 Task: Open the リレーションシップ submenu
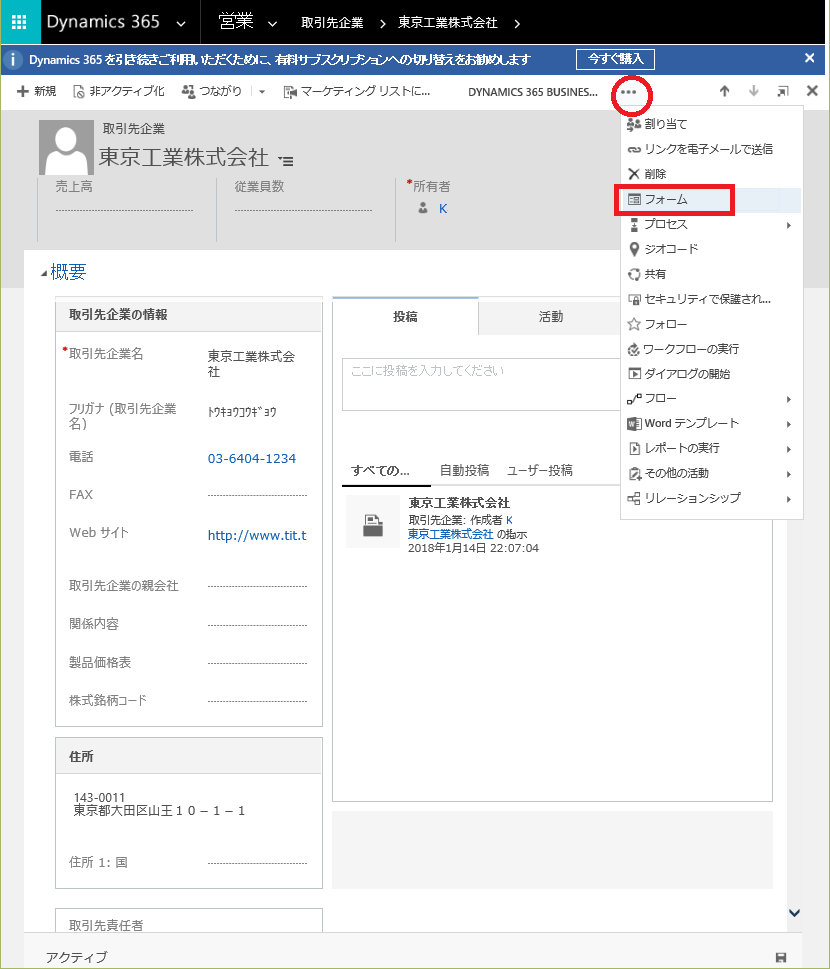click(711, 498)
